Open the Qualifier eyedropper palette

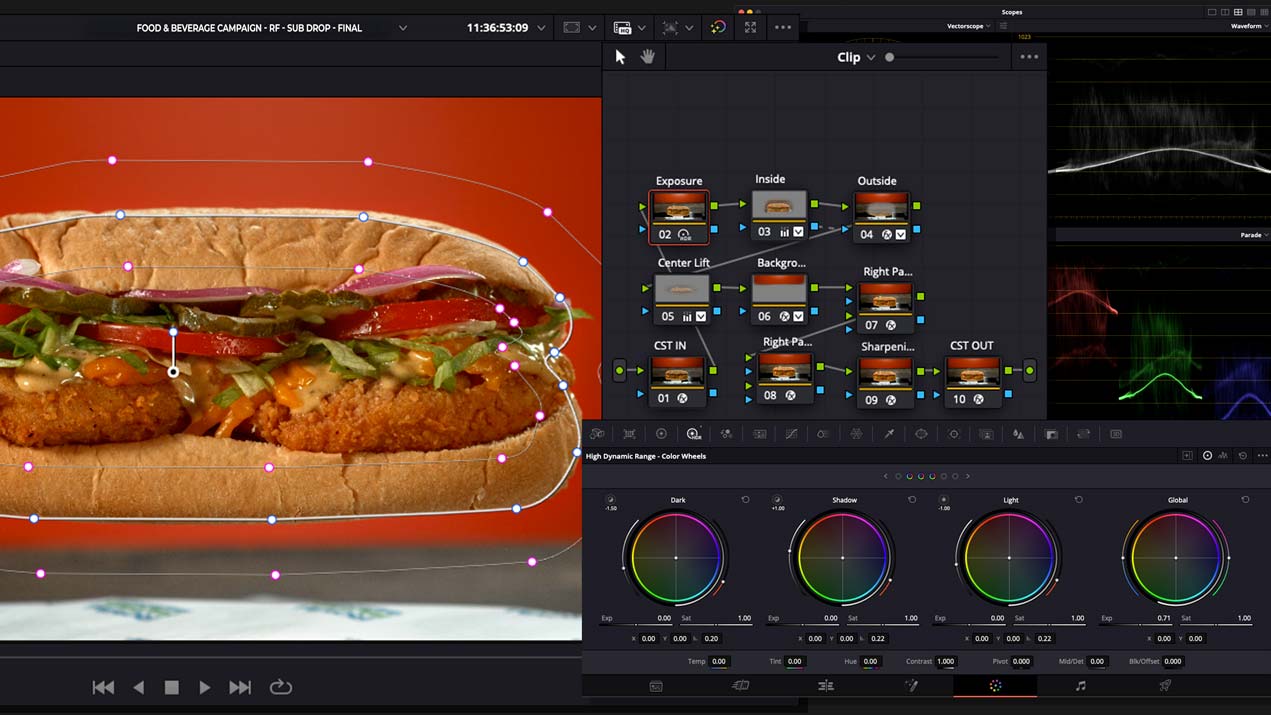click(888, 433)
